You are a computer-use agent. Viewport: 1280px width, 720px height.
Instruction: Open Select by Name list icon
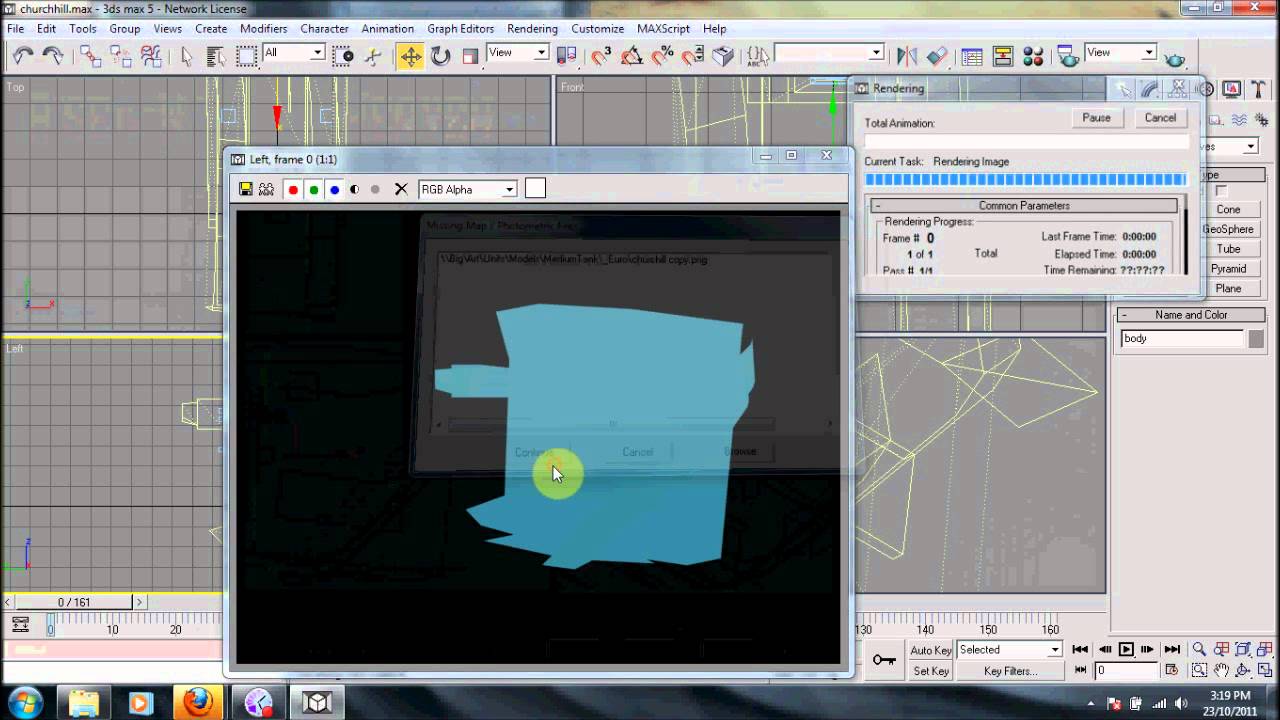pos(216,56)
